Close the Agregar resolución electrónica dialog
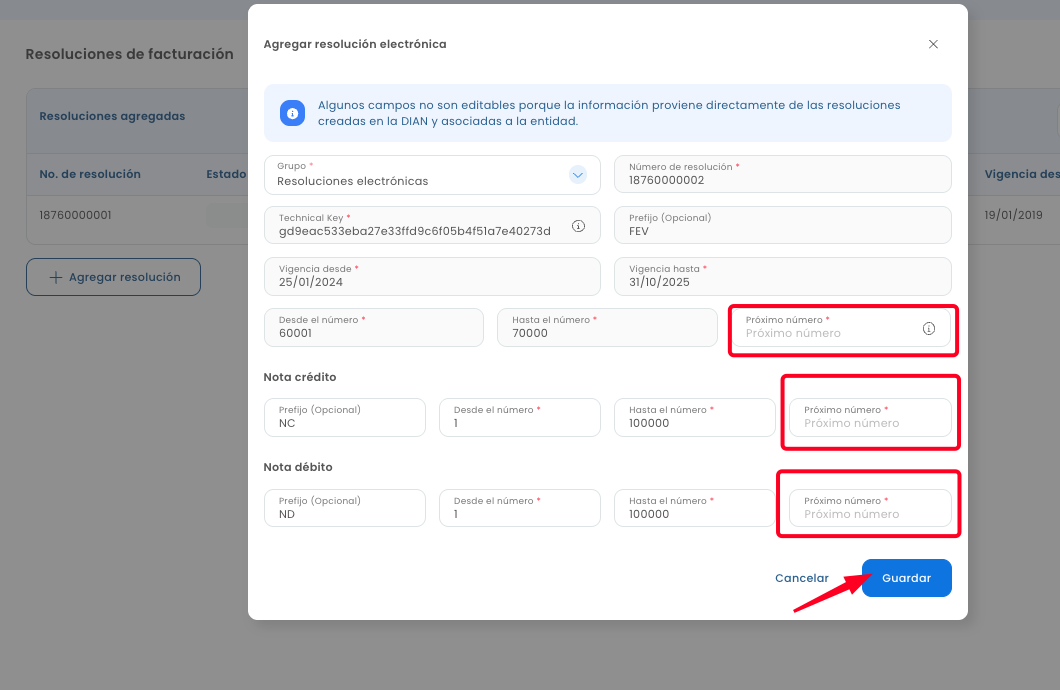The image size is (1060, 690). [x=933, y=44]
